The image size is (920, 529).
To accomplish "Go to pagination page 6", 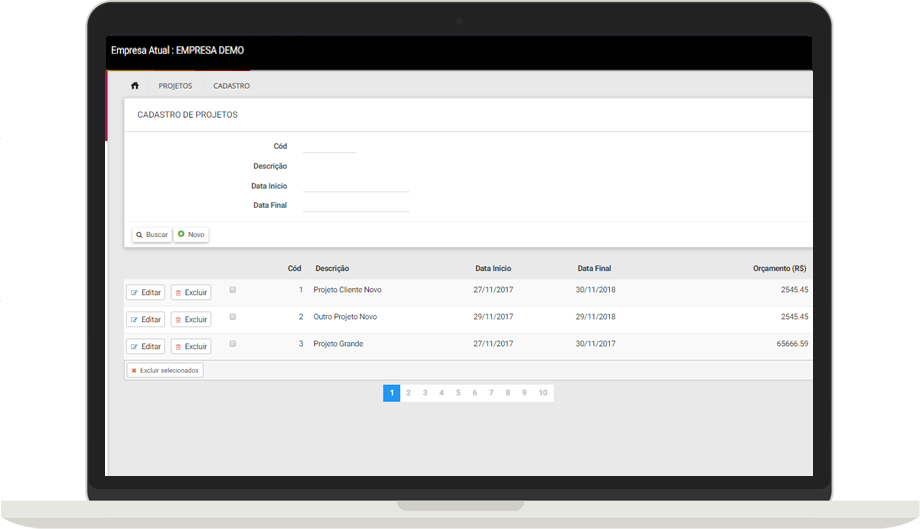I will [475, 393].
